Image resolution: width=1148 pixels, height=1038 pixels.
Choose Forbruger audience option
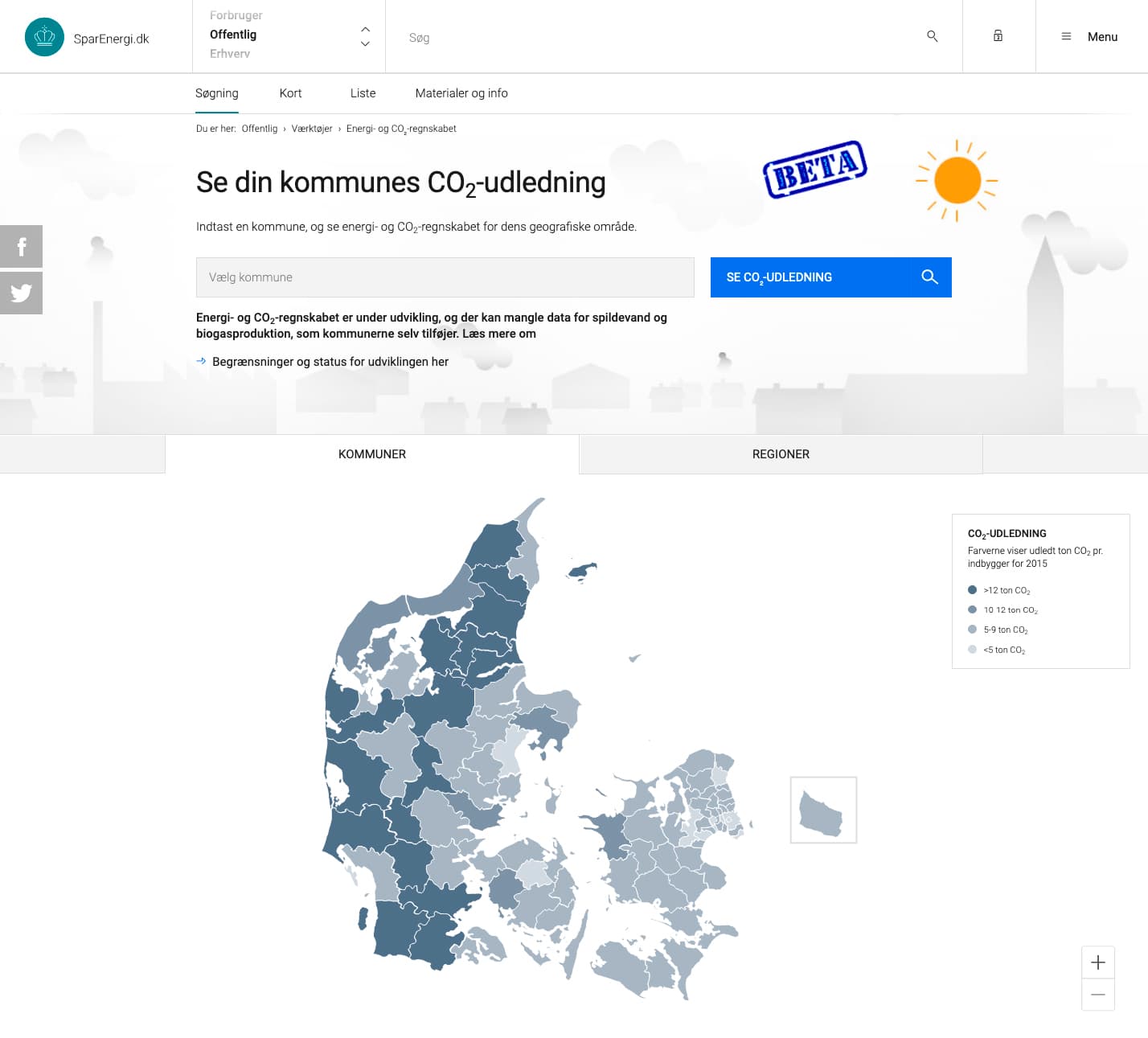[236, 15]
